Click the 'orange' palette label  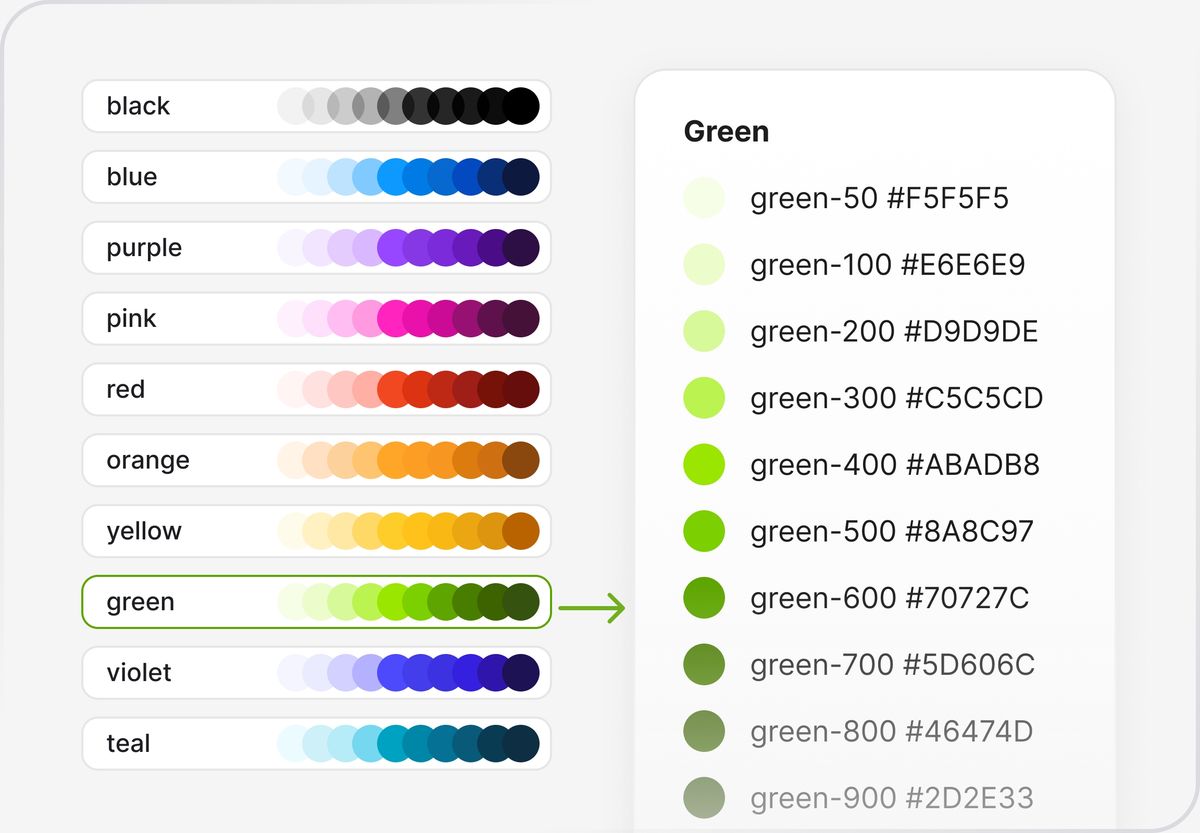(x=148, y=461)
